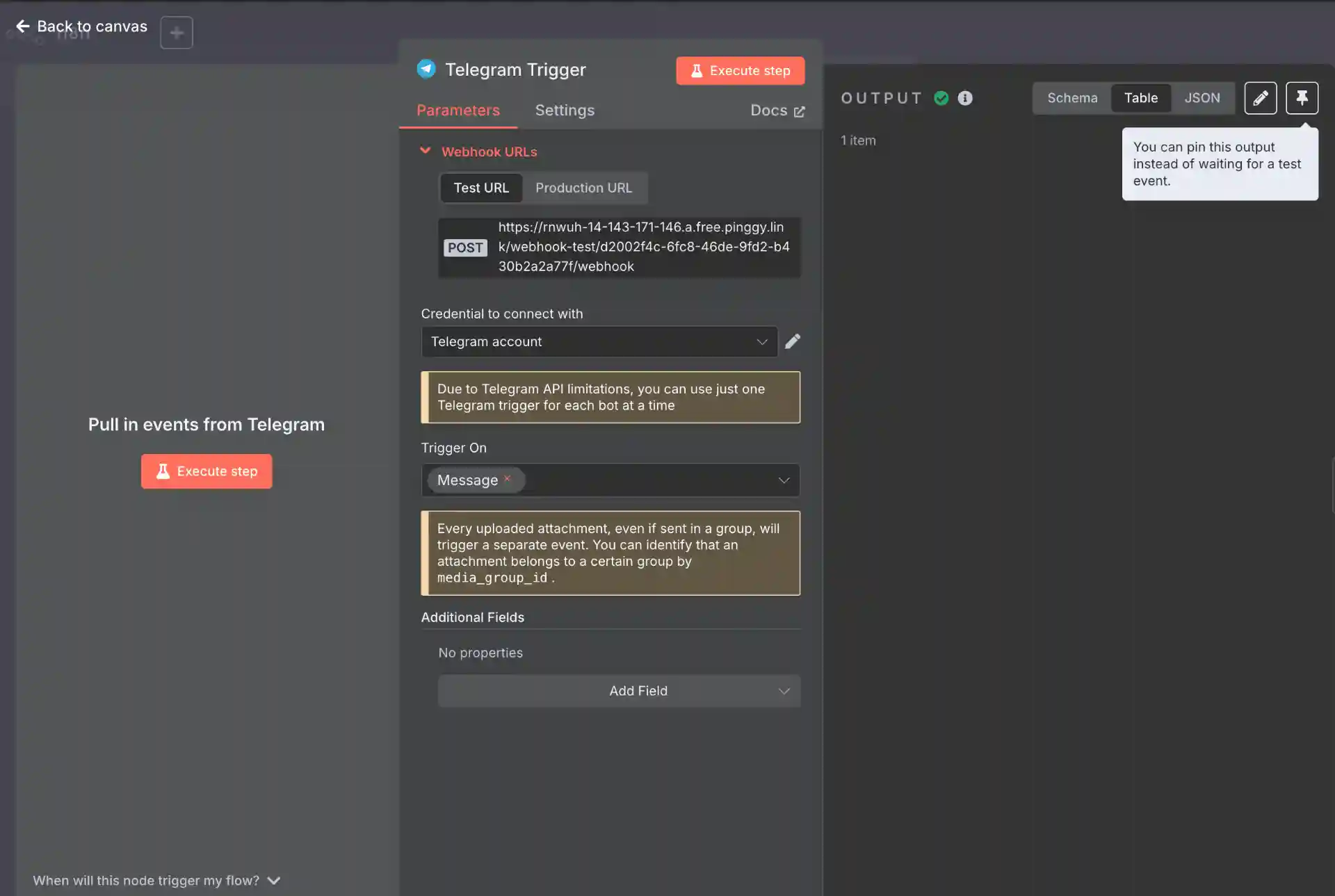Select the Production URL toggle
Image resolution: width=1335 pixels, height=896 pixels.
coord(584,188)
